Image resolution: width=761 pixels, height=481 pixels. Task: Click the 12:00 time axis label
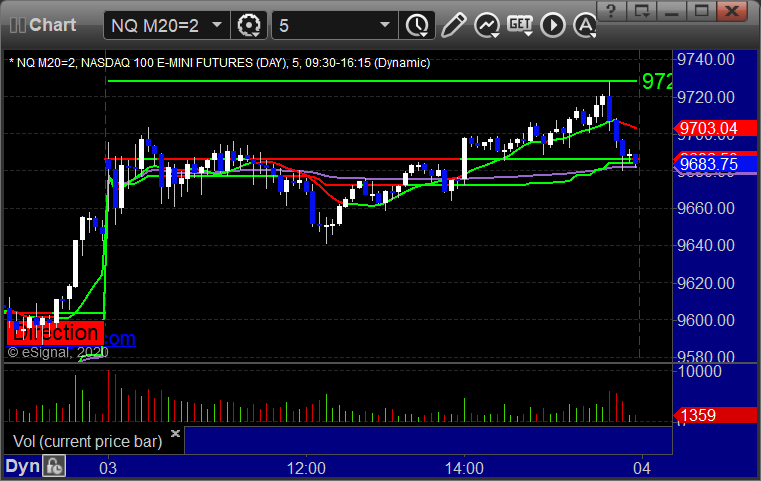[x=306, y=468]
